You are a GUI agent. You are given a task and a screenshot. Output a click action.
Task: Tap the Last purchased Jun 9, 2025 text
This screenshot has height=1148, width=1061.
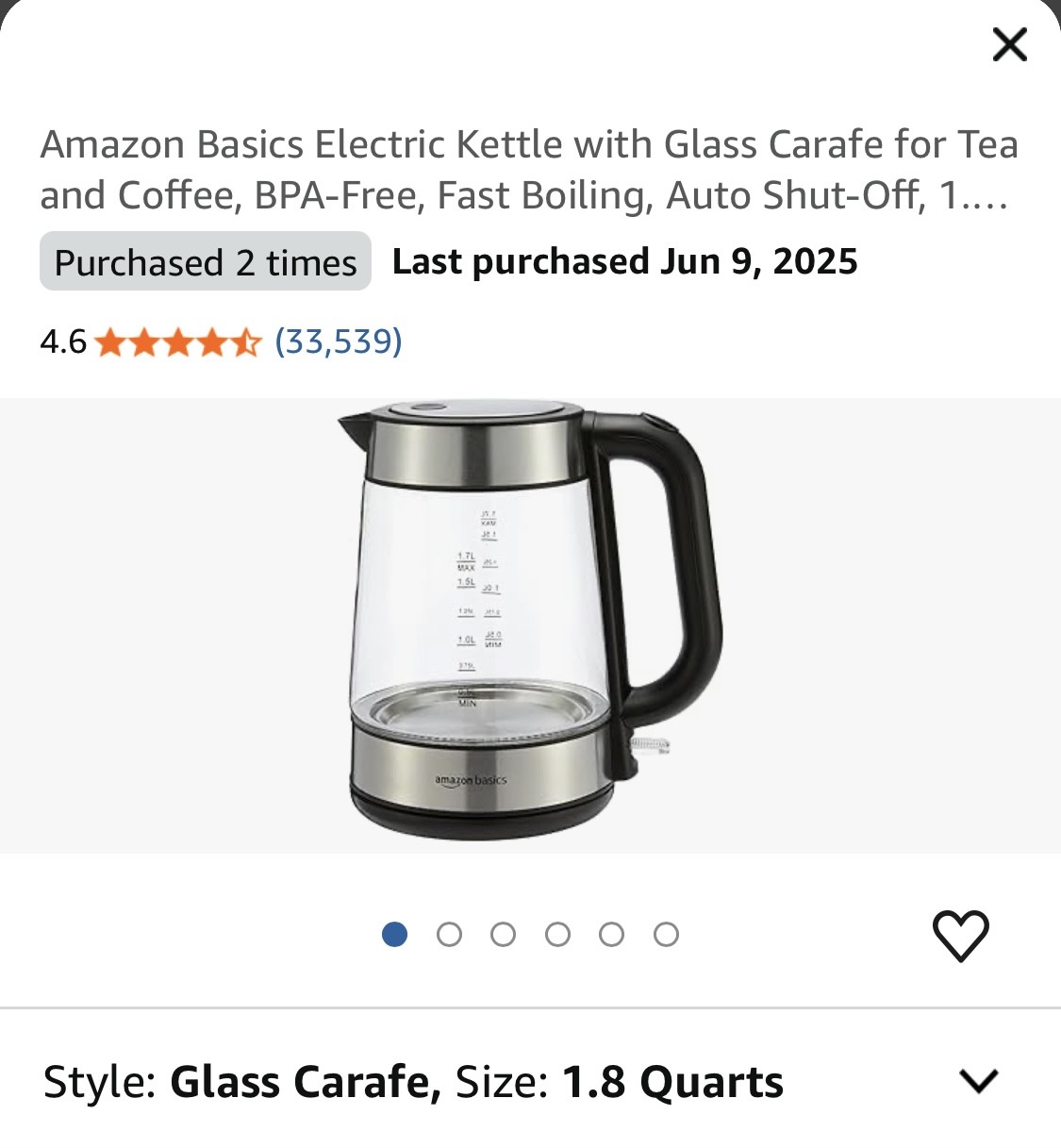click(x=624, y=261)
